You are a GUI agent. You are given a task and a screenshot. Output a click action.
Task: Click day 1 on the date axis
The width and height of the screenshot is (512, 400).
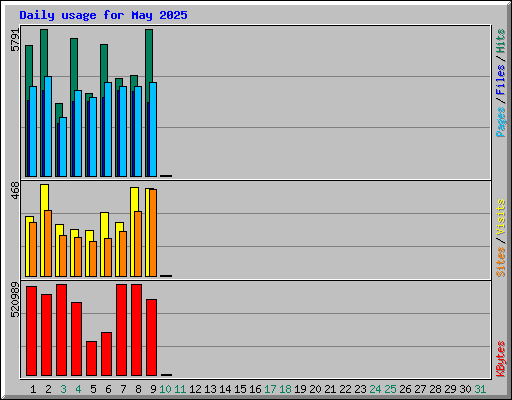click(x=33, y=389)
